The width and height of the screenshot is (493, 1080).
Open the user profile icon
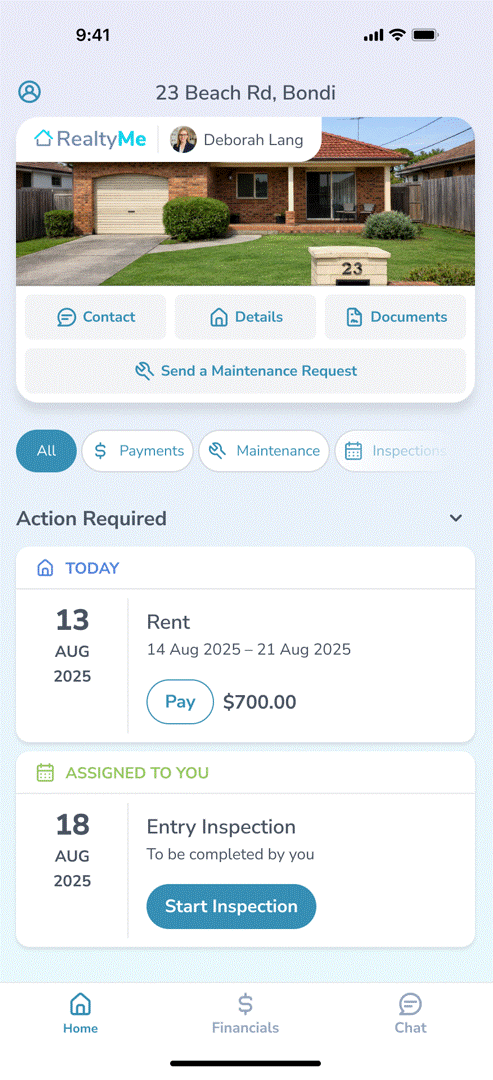tap(30, 92)
